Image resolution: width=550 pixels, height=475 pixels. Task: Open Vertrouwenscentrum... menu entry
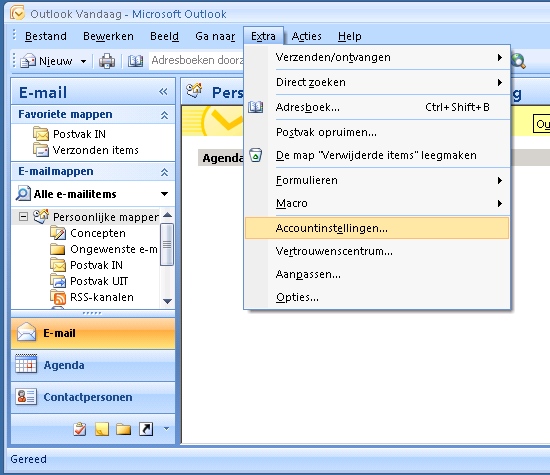[377, 251]
